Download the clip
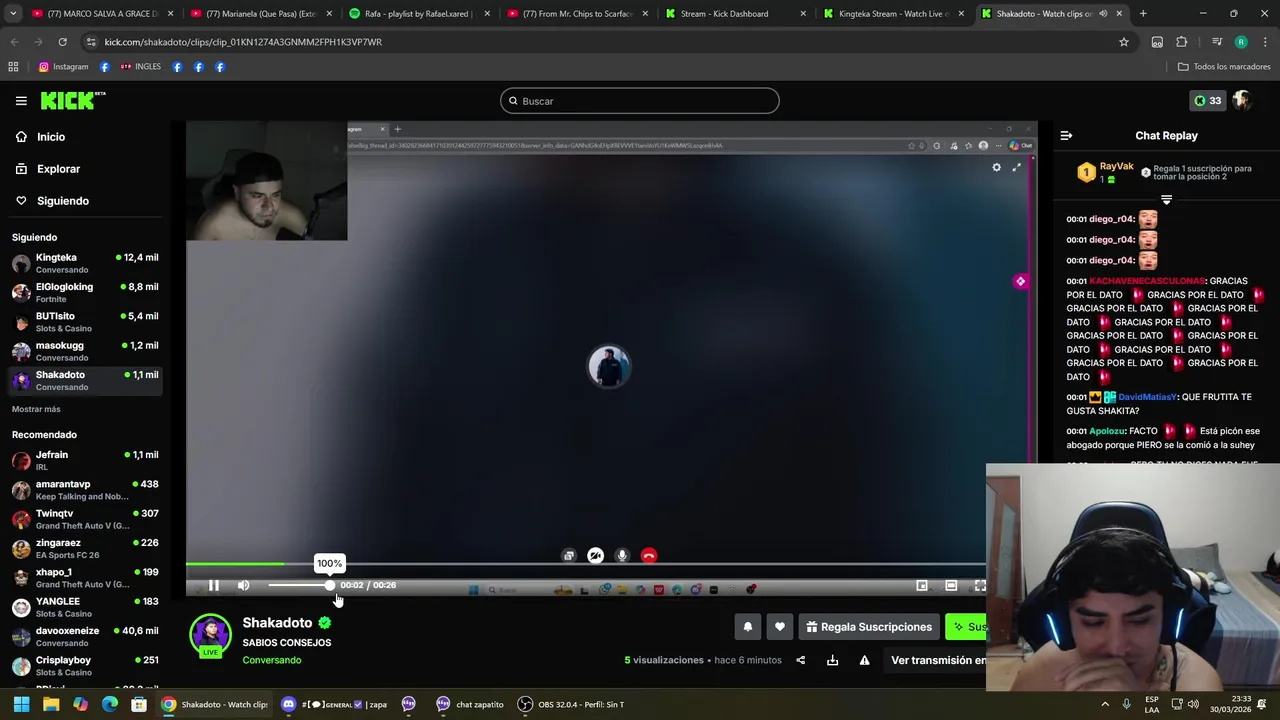Viewport: 1280px width, 720px height. pos(832,660)
